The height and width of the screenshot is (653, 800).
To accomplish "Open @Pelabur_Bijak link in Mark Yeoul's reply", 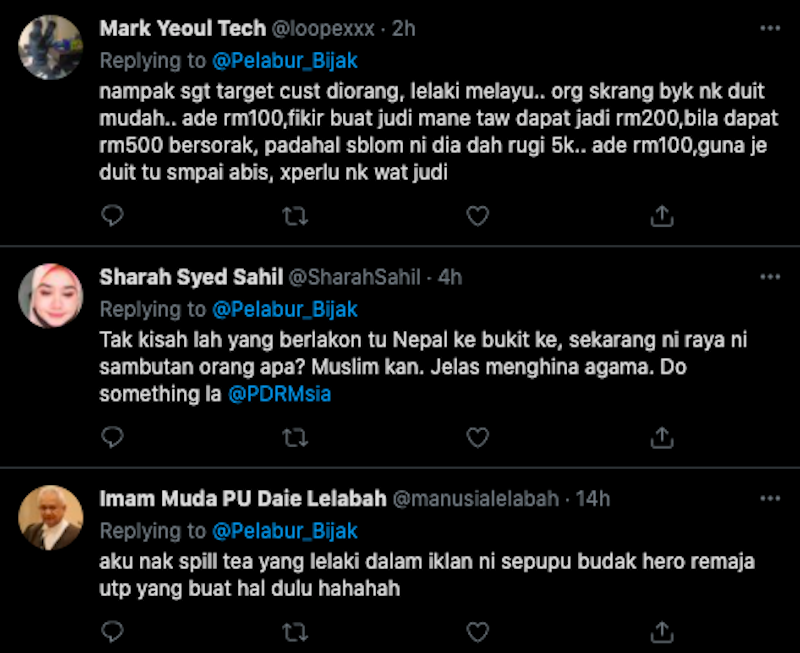I will tap(285, 60).
